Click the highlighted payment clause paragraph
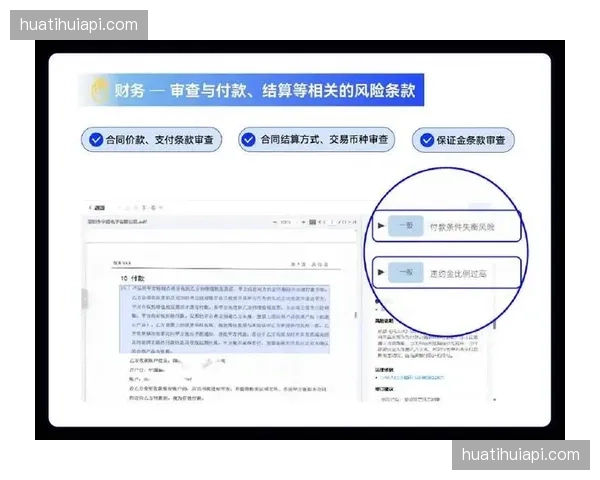This screenshot has width=600, height=480. (x=224, y=319)
